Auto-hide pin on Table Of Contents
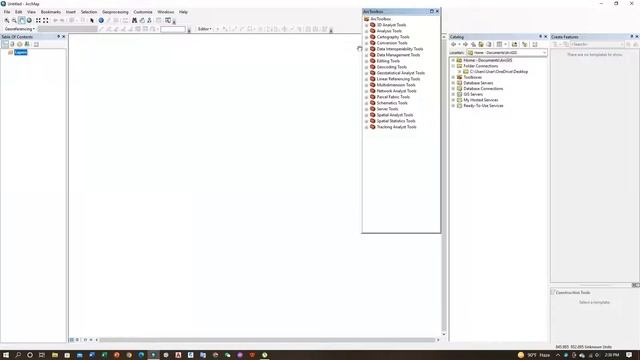640x360 pixels. click(58, 37)
